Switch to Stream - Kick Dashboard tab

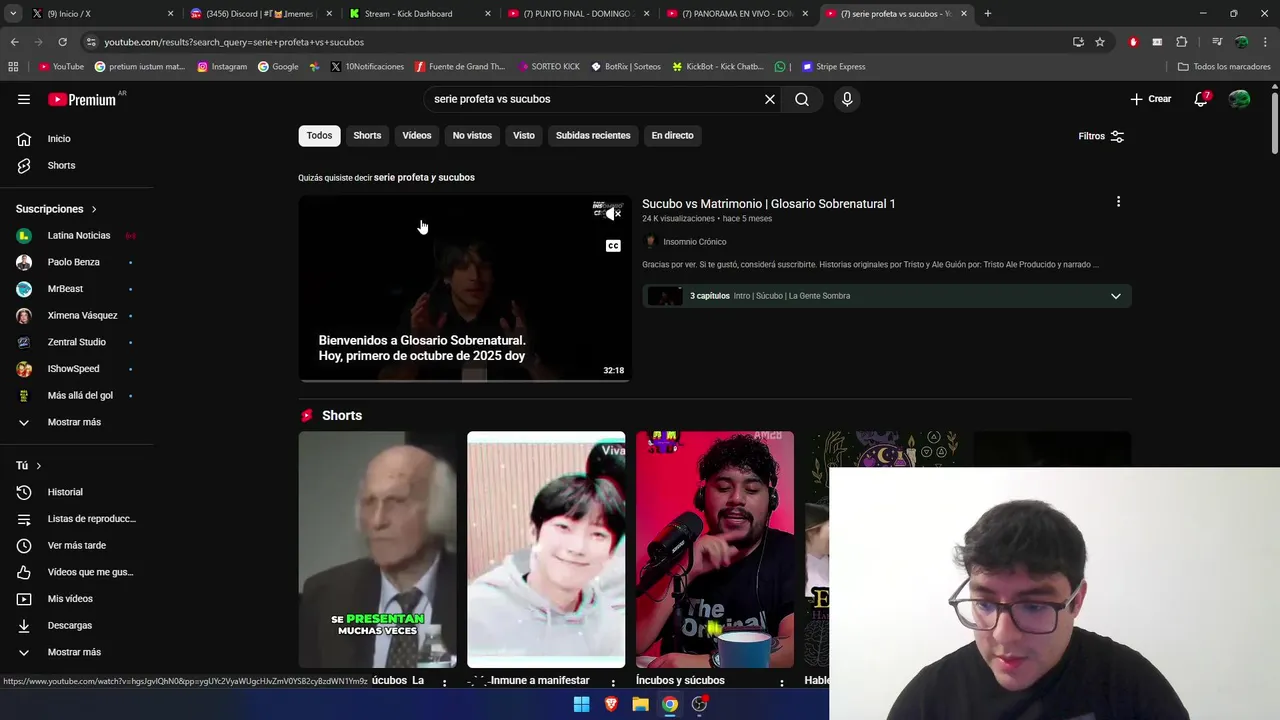(420, 14)
